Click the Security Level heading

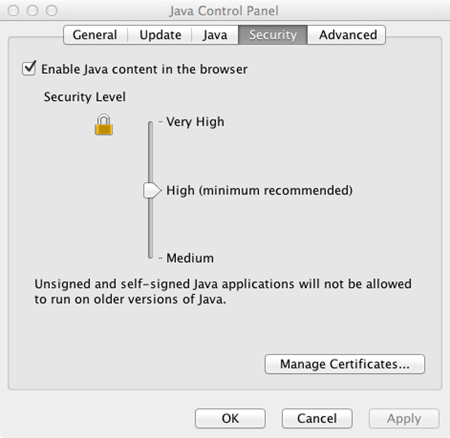(85, 97)
